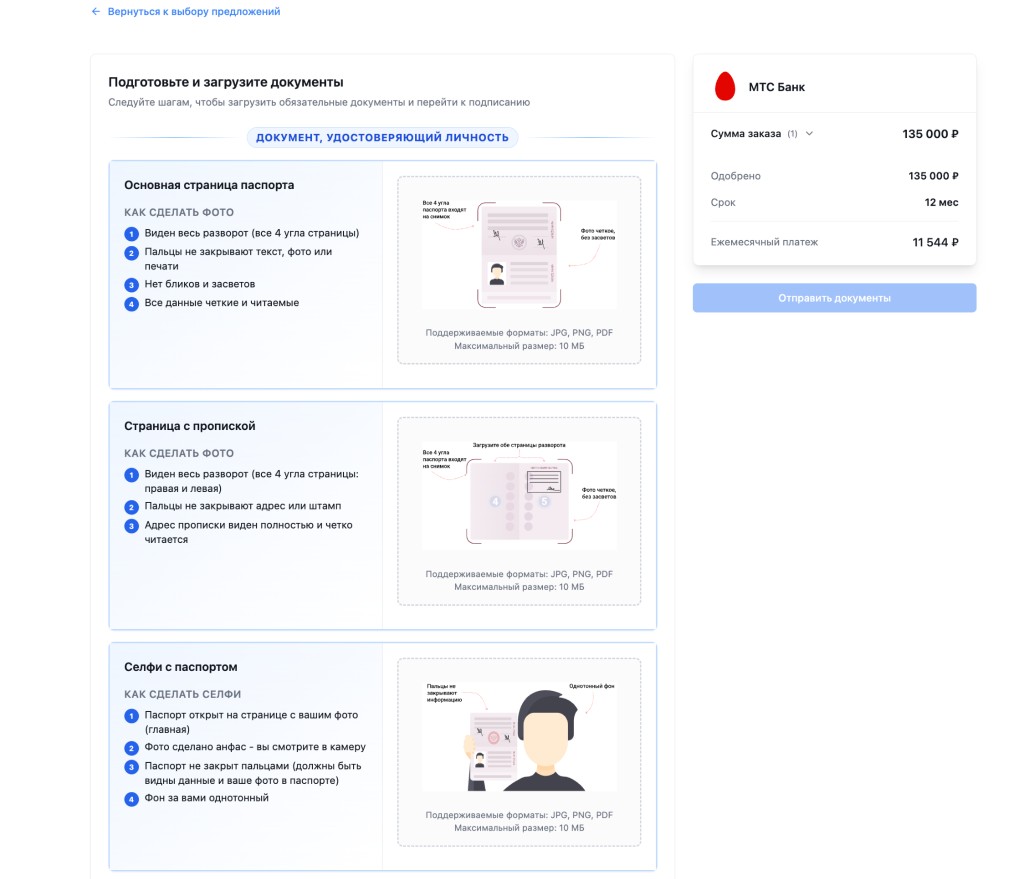The height and width of the screenshot is (879, 1024).
Task: Click step circle 3 'Нет бликов и засветов'
Action: click(x=130, y=283)
